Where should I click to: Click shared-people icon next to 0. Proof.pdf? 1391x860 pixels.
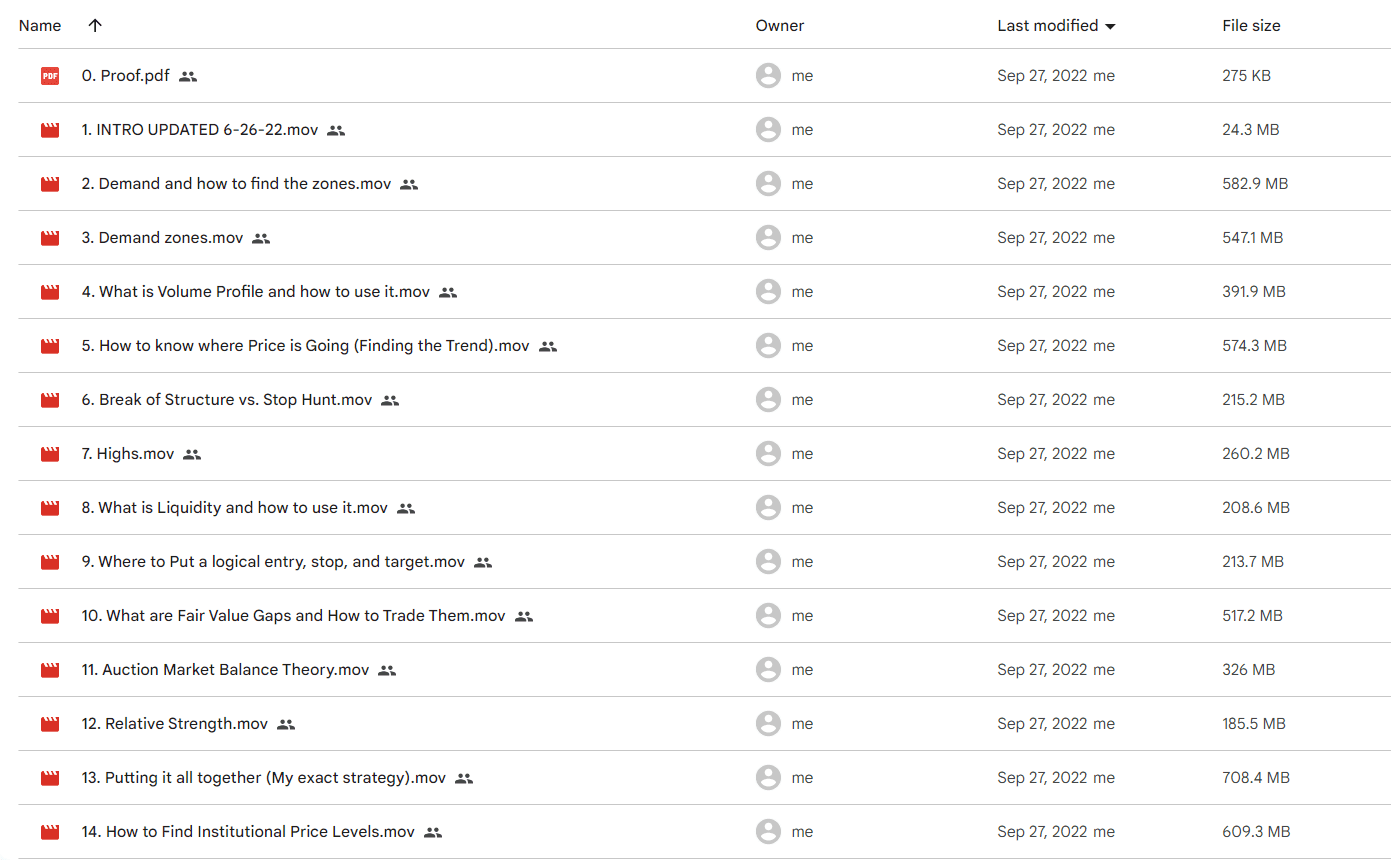tap(188, 76)
